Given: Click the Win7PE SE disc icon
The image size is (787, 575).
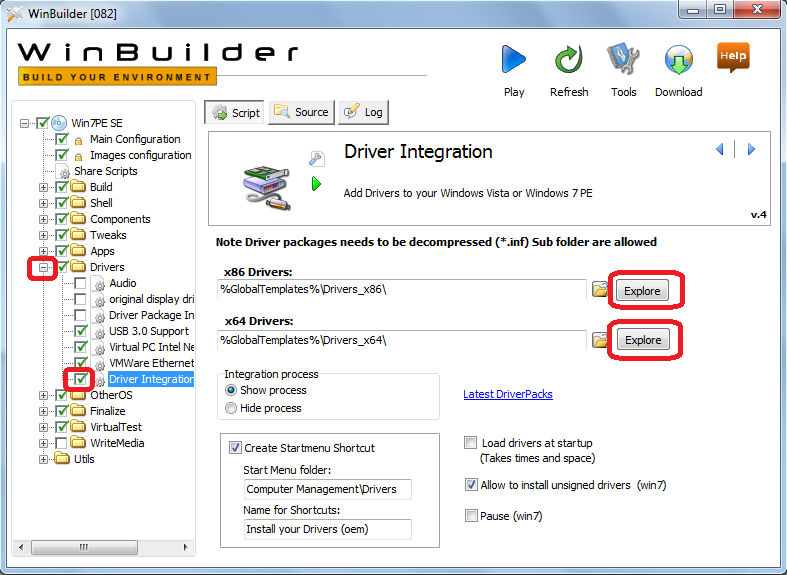Looking at the screenshot, I should (59, 122).
